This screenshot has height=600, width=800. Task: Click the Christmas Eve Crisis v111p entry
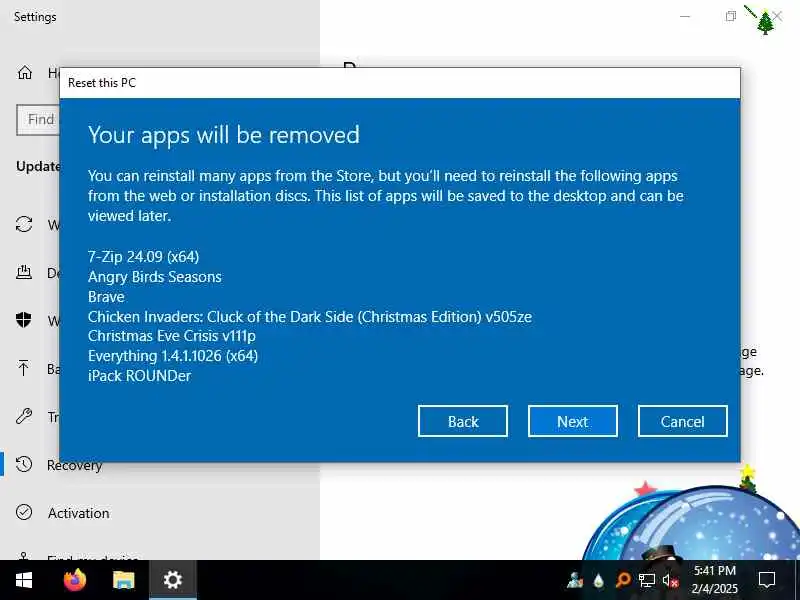tap(171, 336)
